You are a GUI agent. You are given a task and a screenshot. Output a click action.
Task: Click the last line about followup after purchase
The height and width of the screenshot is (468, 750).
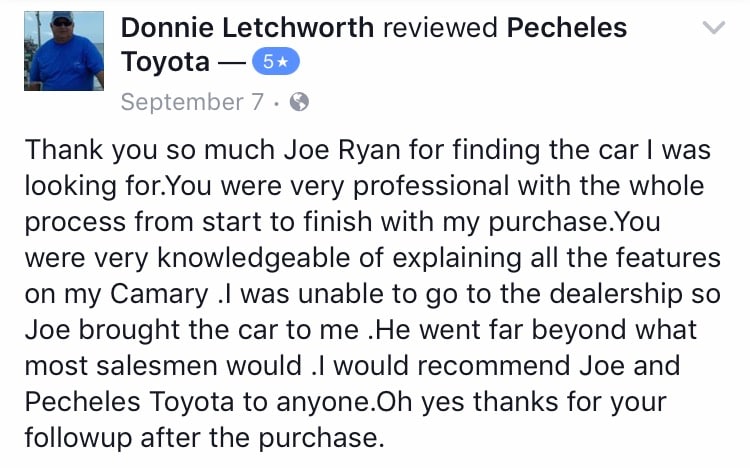point(204,438)
